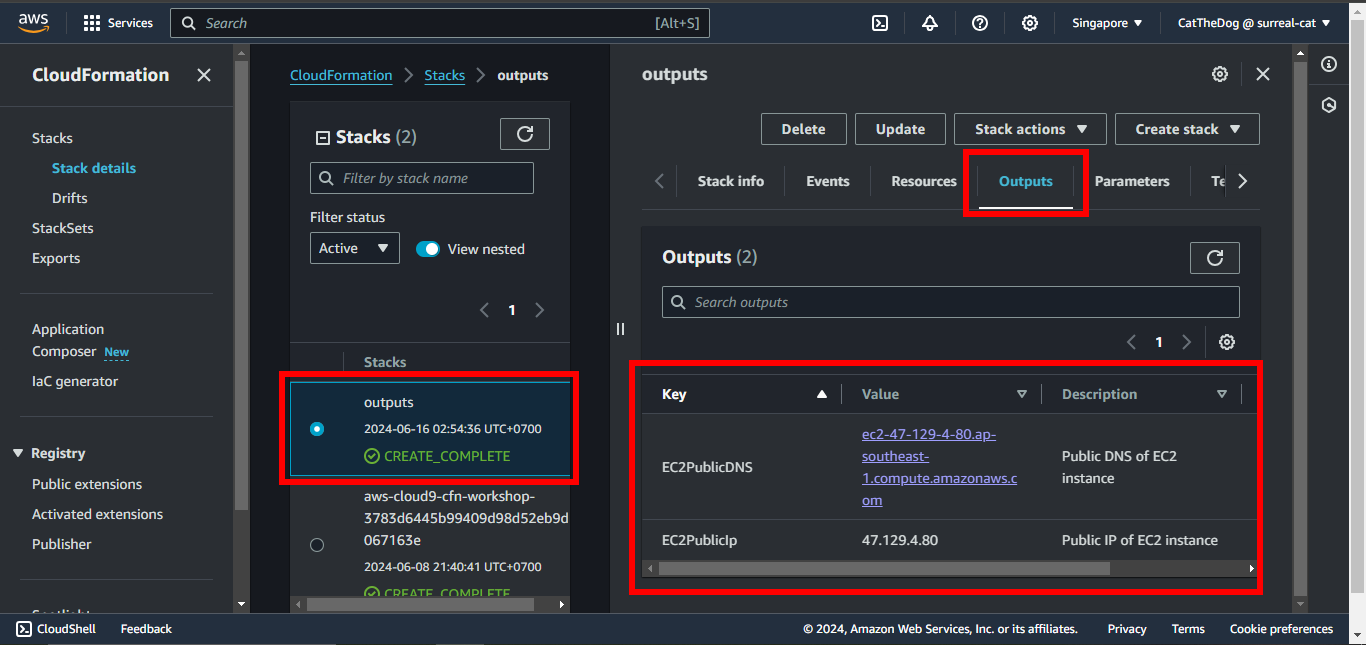1366x645 pixels.
Task: Open Outputs table preferences gear
Action: (x=1227, y=342)
